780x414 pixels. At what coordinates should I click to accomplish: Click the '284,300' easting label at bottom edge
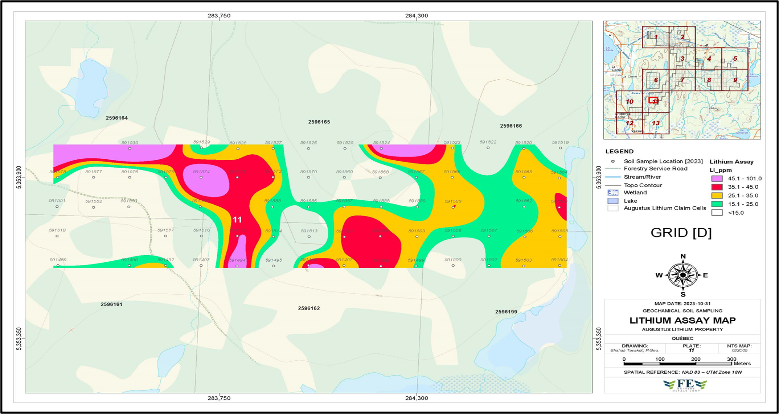417,398
